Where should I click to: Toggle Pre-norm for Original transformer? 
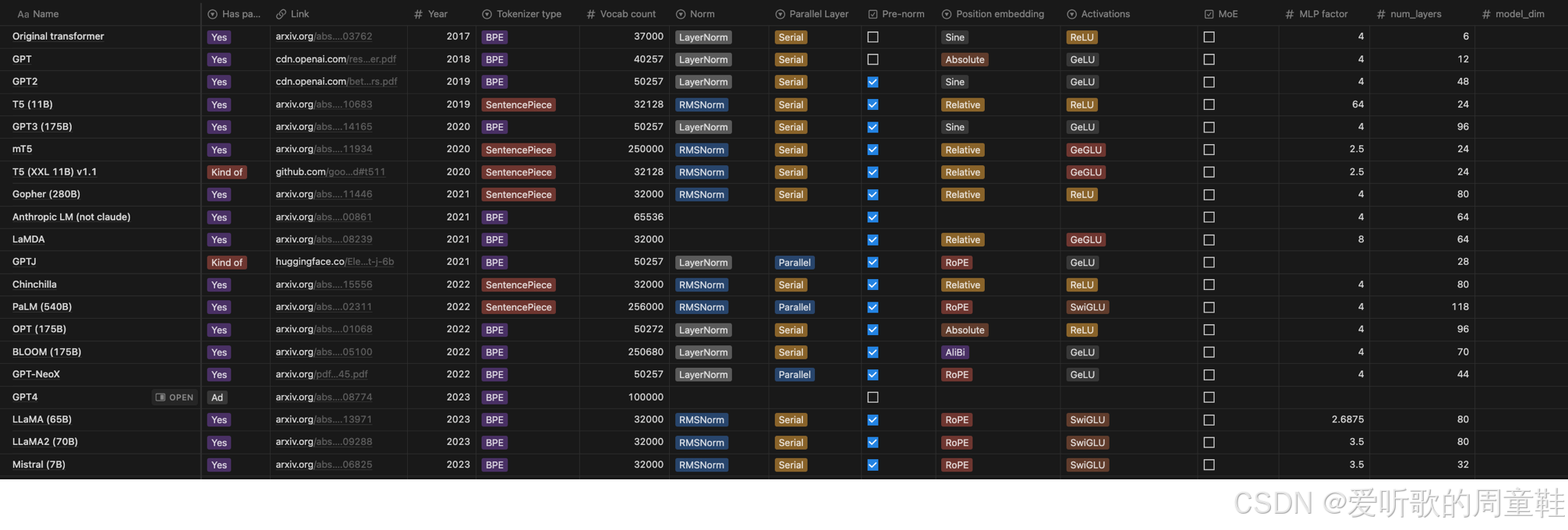pyautogui.click(x=872, y=37)
